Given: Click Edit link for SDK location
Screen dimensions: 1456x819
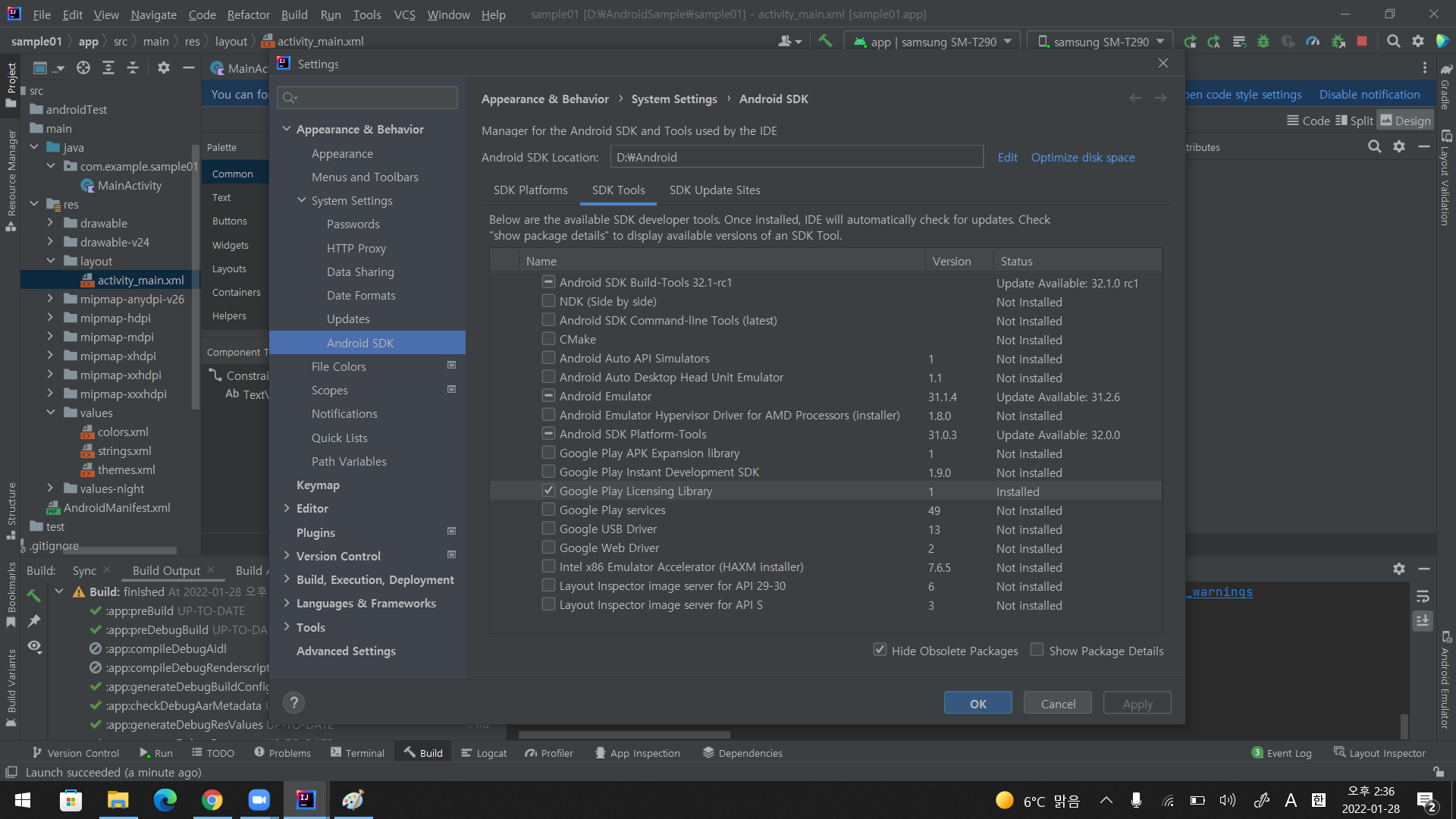Looking at the screenshot, I should click(1007, 157).
